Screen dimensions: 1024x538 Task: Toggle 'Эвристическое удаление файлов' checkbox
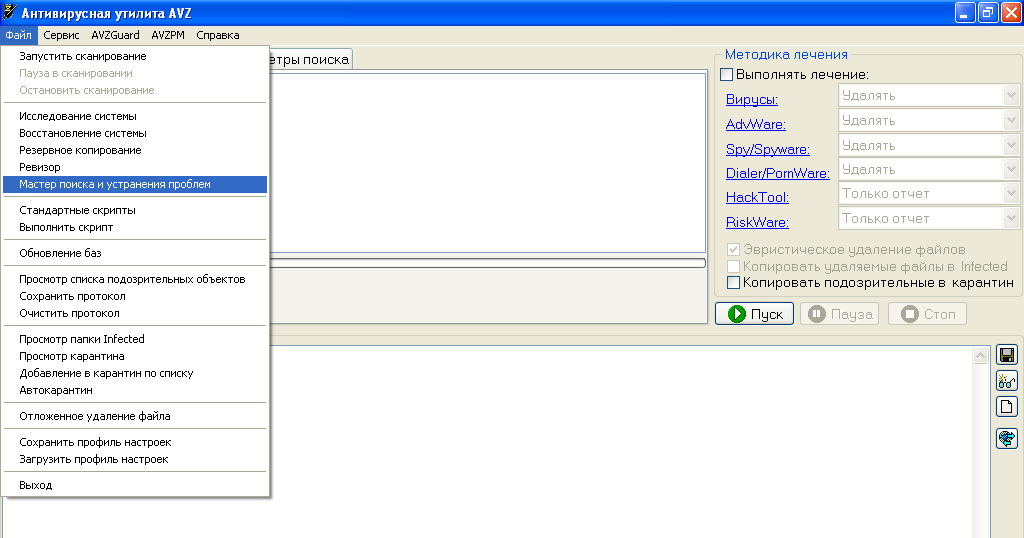click(x=733, y=249)
